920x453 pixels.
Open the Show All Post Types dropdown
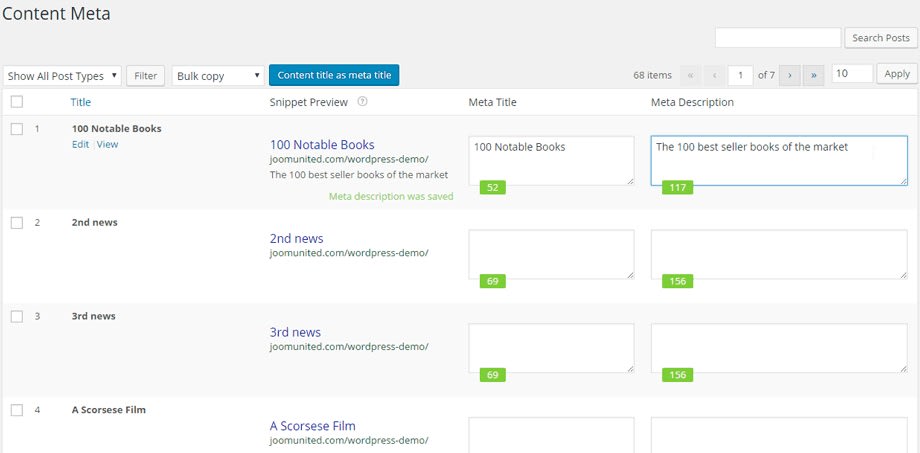tap(62, 76)
